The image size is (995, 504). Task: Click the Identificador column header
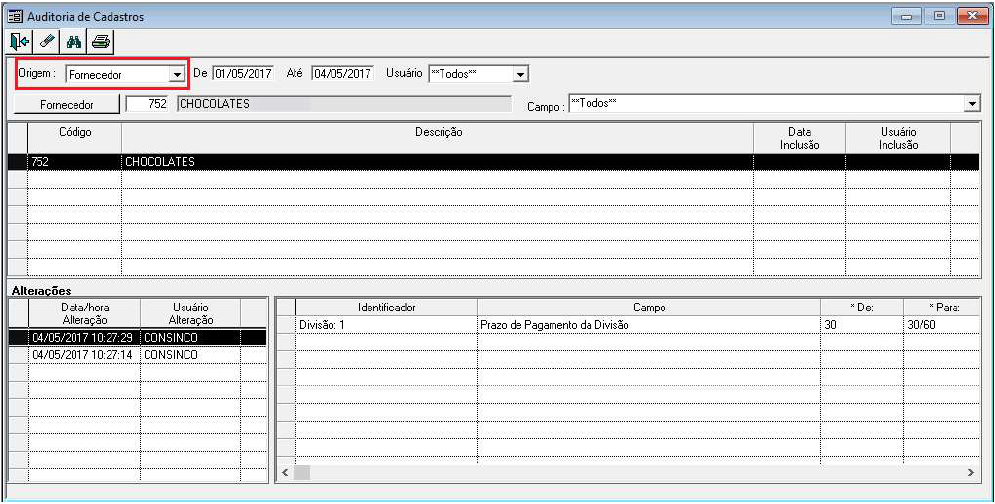tap(386, 307)
